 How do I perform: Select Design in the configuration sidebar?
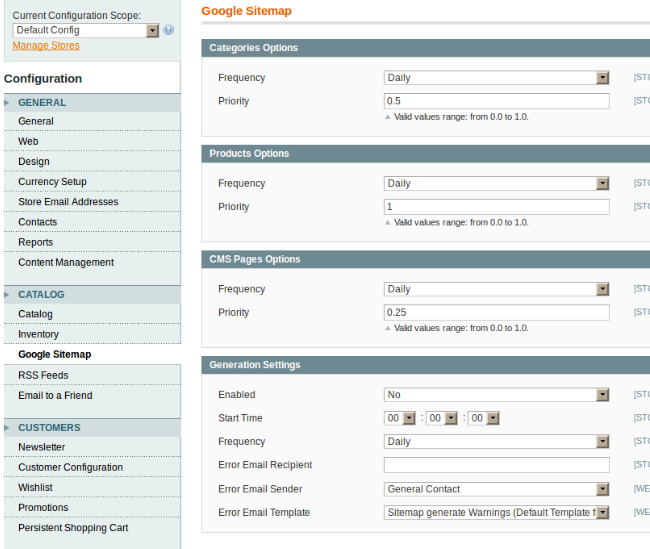92,161
